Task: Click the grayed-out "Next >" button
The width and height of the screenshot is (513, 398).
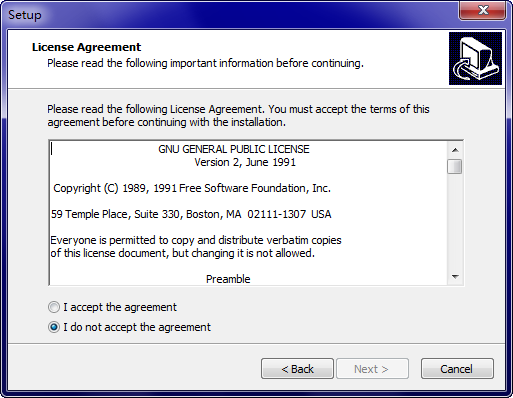Action: coord(372,369)
